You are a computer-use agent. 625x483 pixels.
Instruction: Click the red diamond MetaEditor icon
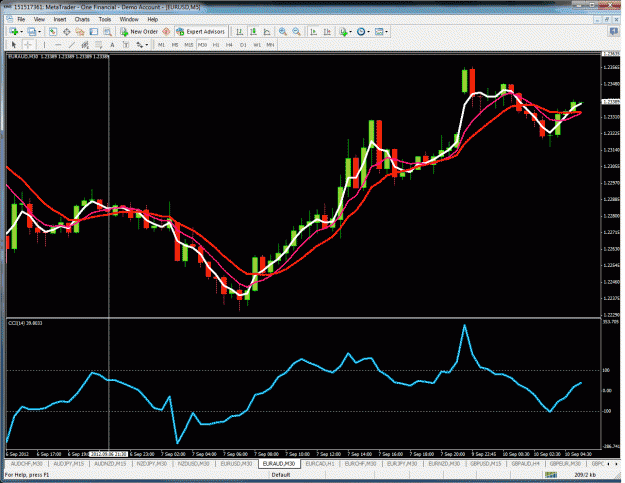166,31
